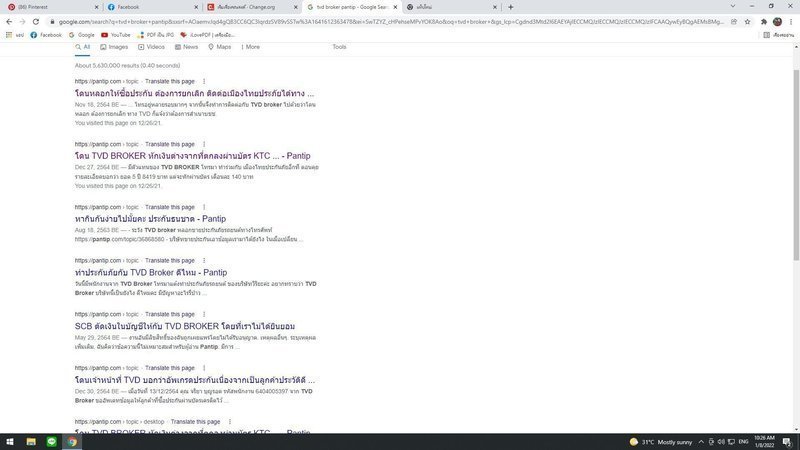800x450 pixels.
Task: Add a new browser tab
Action: 510,6
